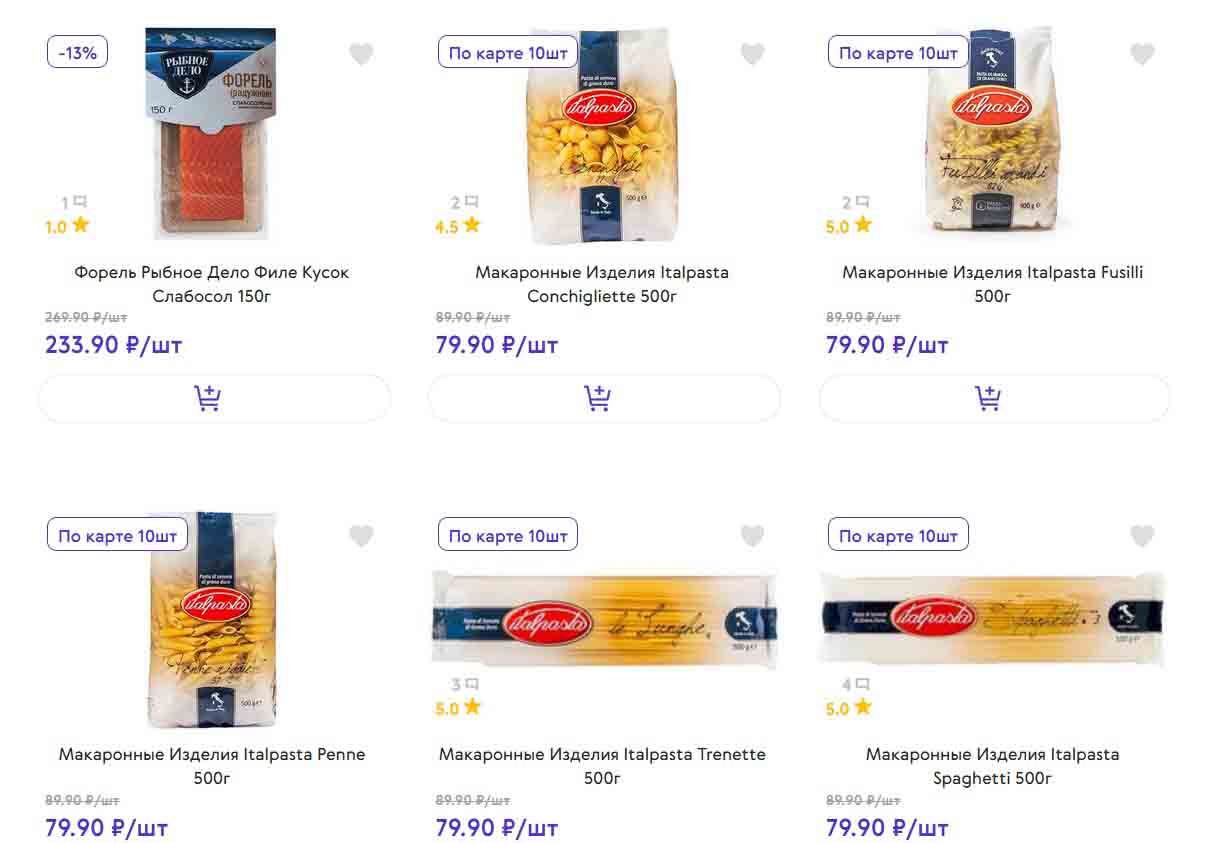
Task: Click the heart icon on Italpasta Spaghetti
Action: click(1142, 536)
